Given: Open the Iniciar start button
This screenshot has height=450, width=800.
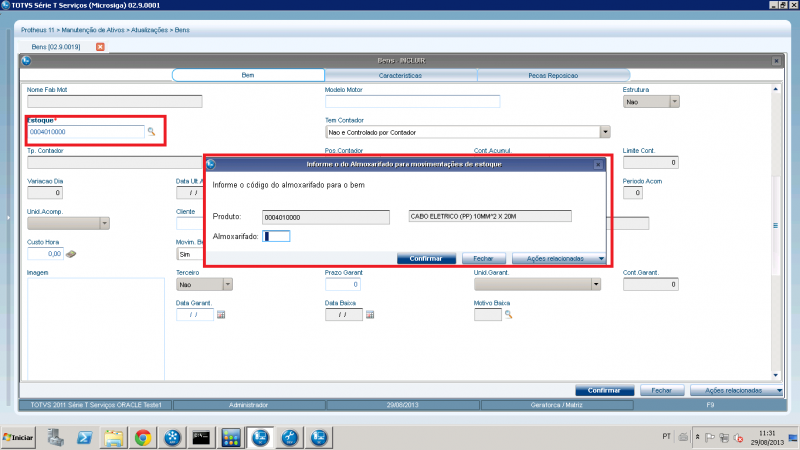Looking at the screenshot, I should 18,437.
